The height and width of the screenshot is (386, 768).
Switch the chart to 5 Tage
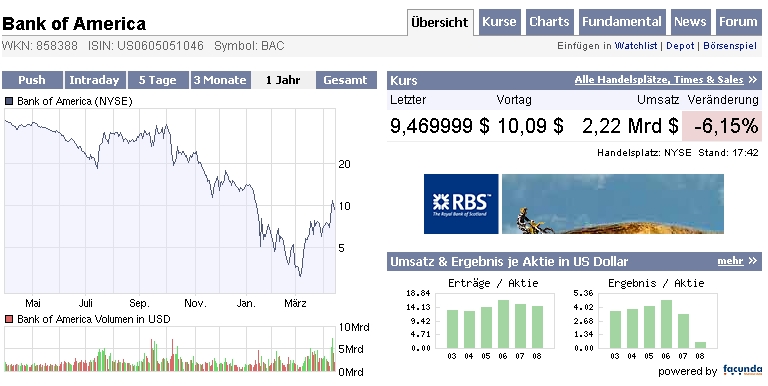point(158,80)
